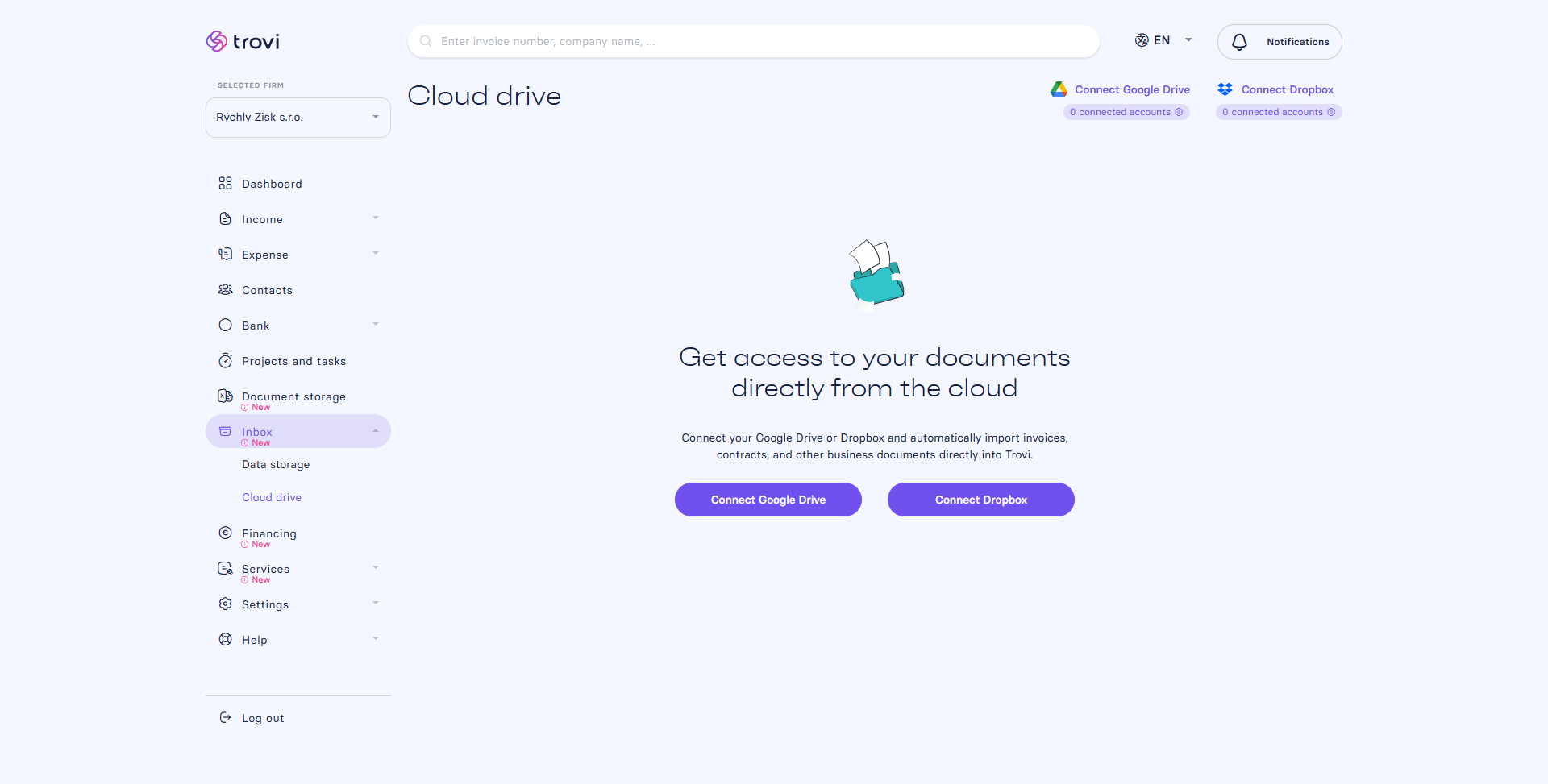
Task: Click the notification bell icon
Action: tap(1239, 42)
